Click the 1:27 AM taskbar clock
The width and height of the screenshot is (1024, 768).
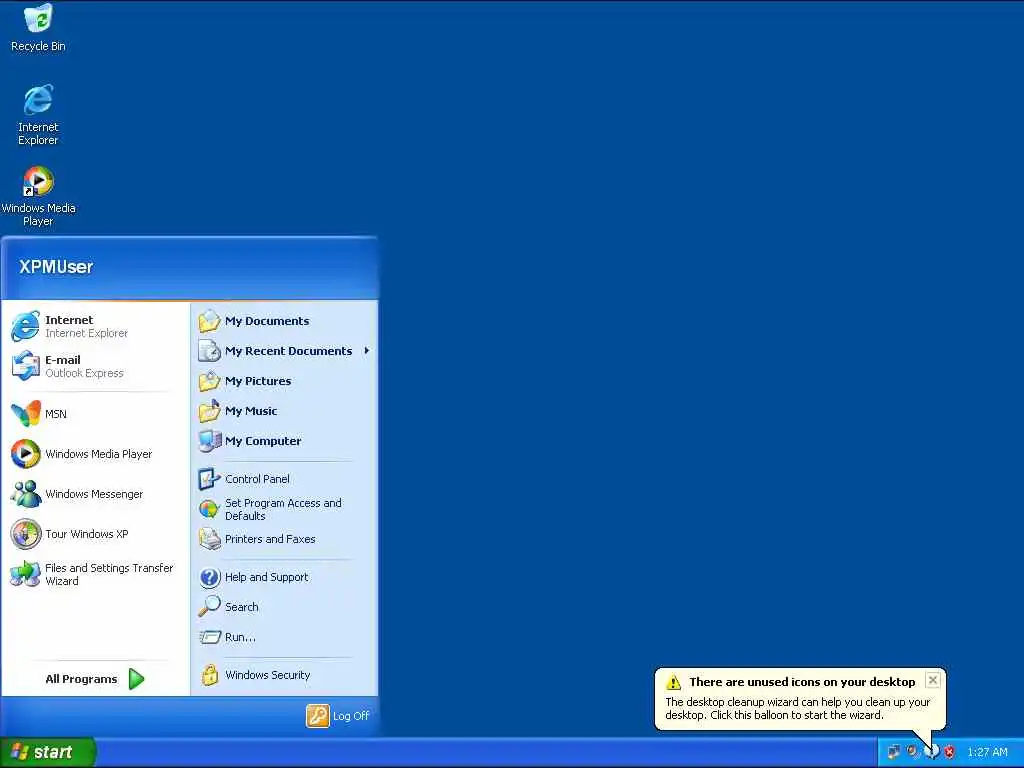[x=987, y=752]
